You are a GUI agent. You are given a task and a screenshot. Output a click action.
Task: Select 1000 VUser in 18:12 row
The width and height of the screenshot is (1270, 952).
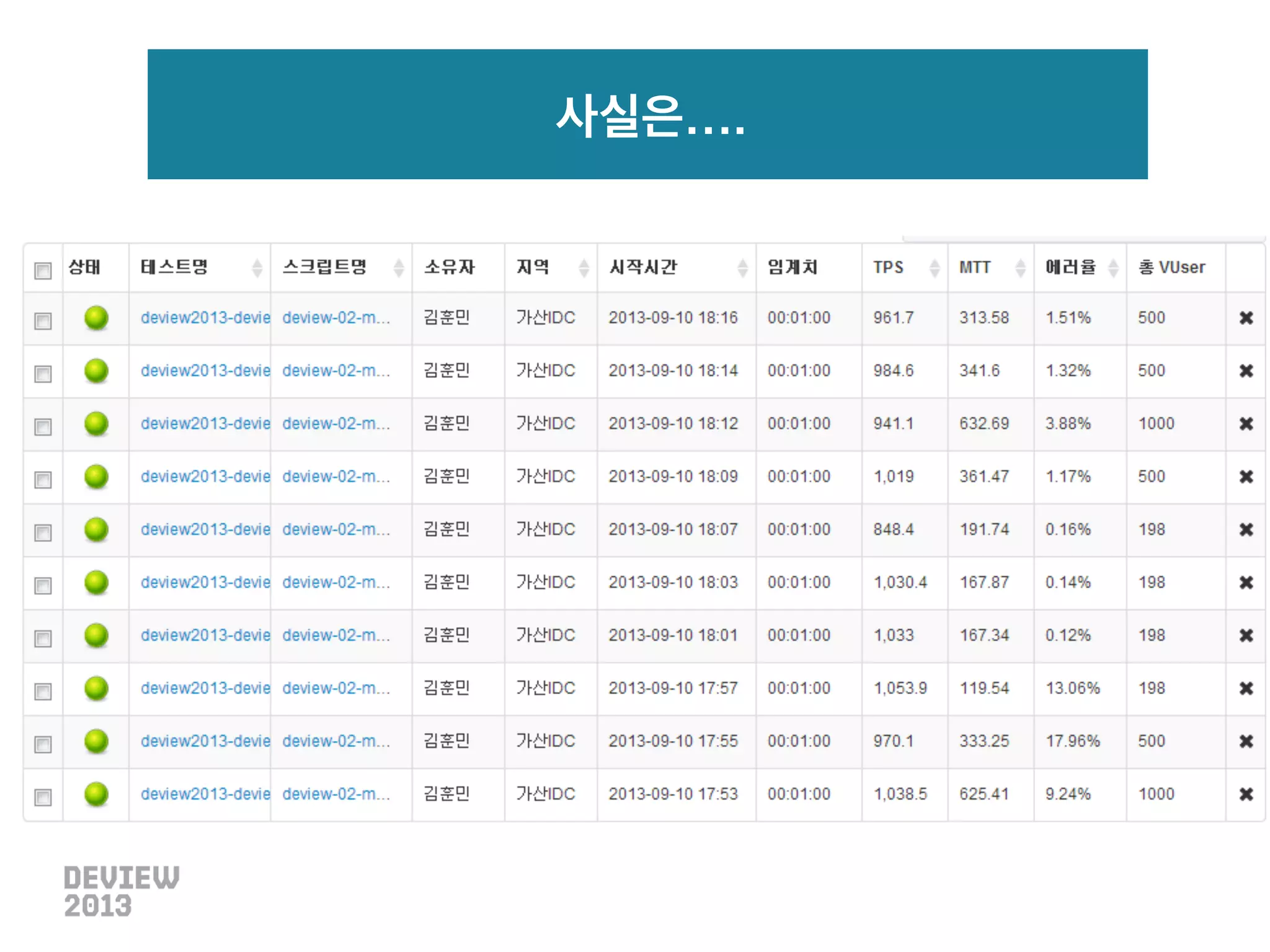[x=1156, y=424]
